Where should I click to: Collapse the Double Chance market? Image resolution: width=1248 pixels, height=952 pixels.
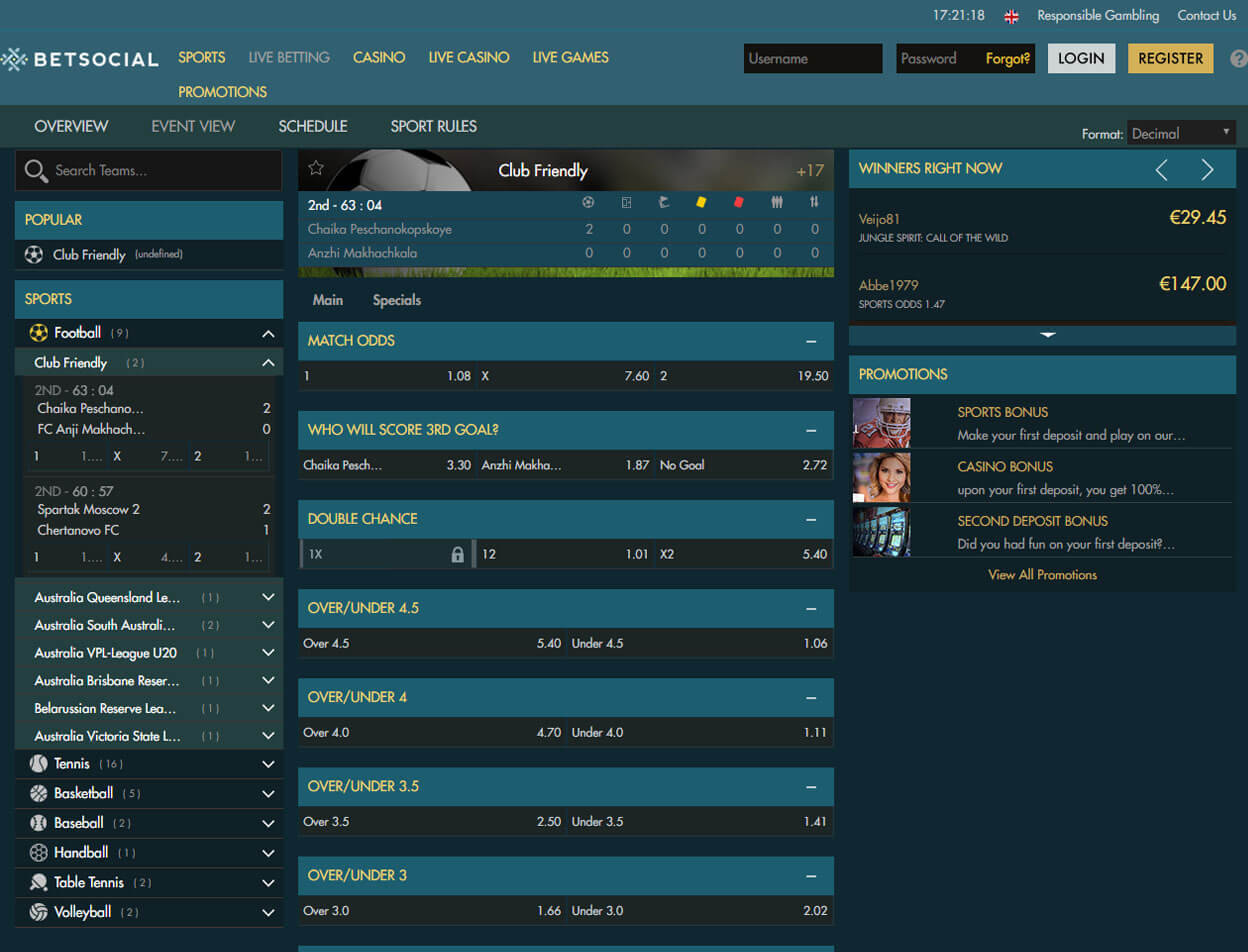pyautogui.click(x=811, y=519)
